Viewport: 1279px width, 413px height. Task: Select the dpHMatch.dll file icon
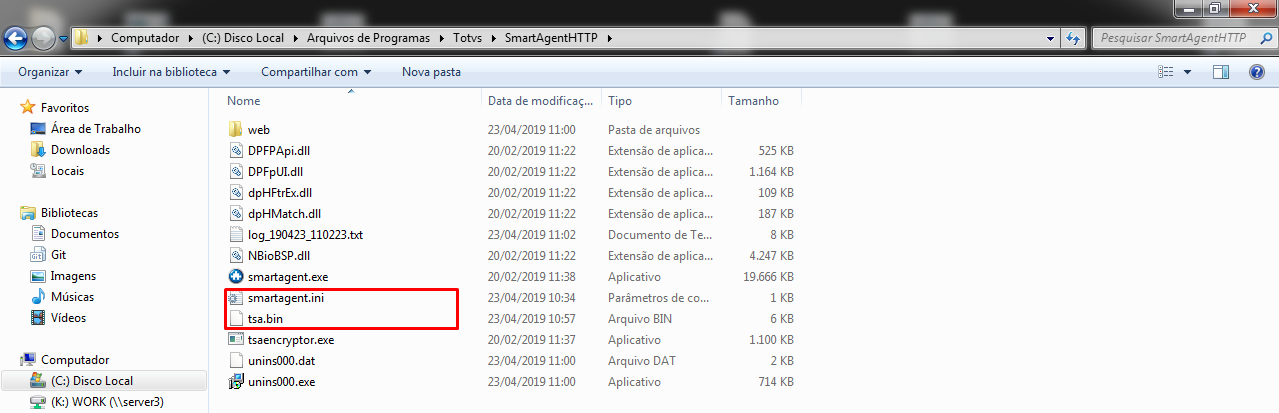tap(236, 214)
